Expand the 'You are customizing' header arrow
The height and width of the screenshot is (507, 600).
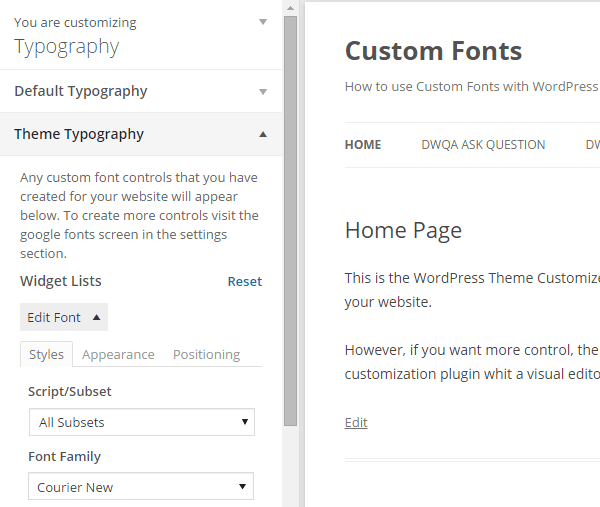pos(263,22)
